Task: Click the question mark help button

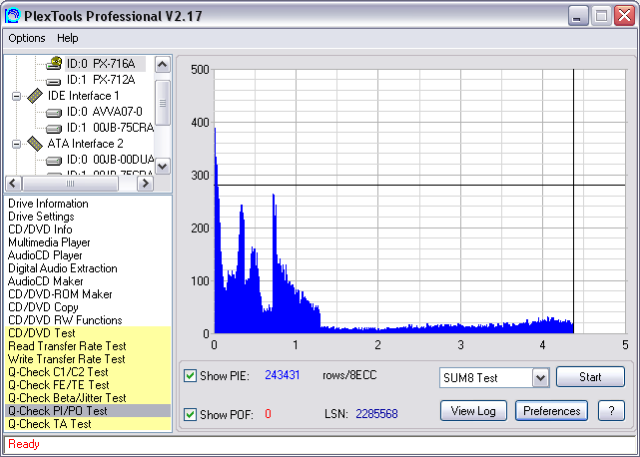Action: pyautogui.click(x=611, y=410)
